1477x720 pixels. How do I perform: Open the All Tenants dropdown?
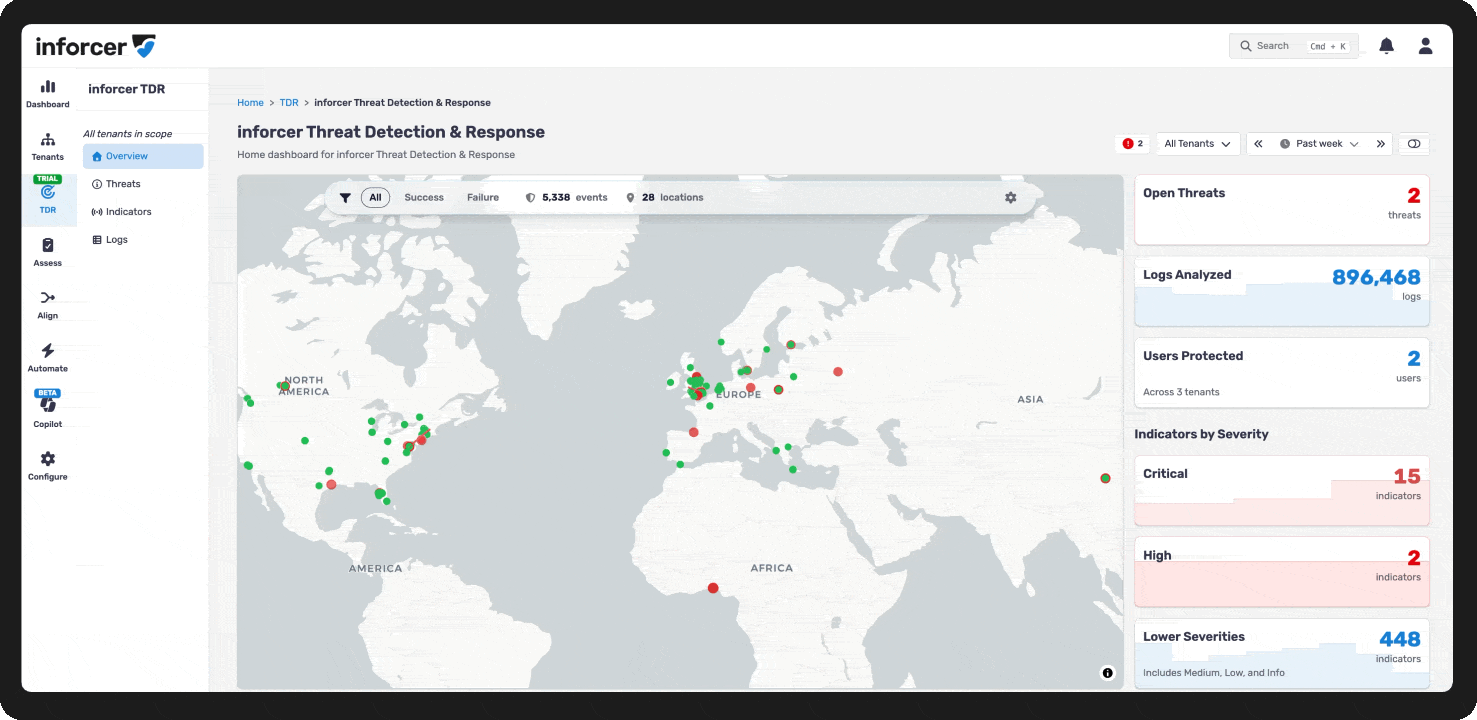point(1198,144)
